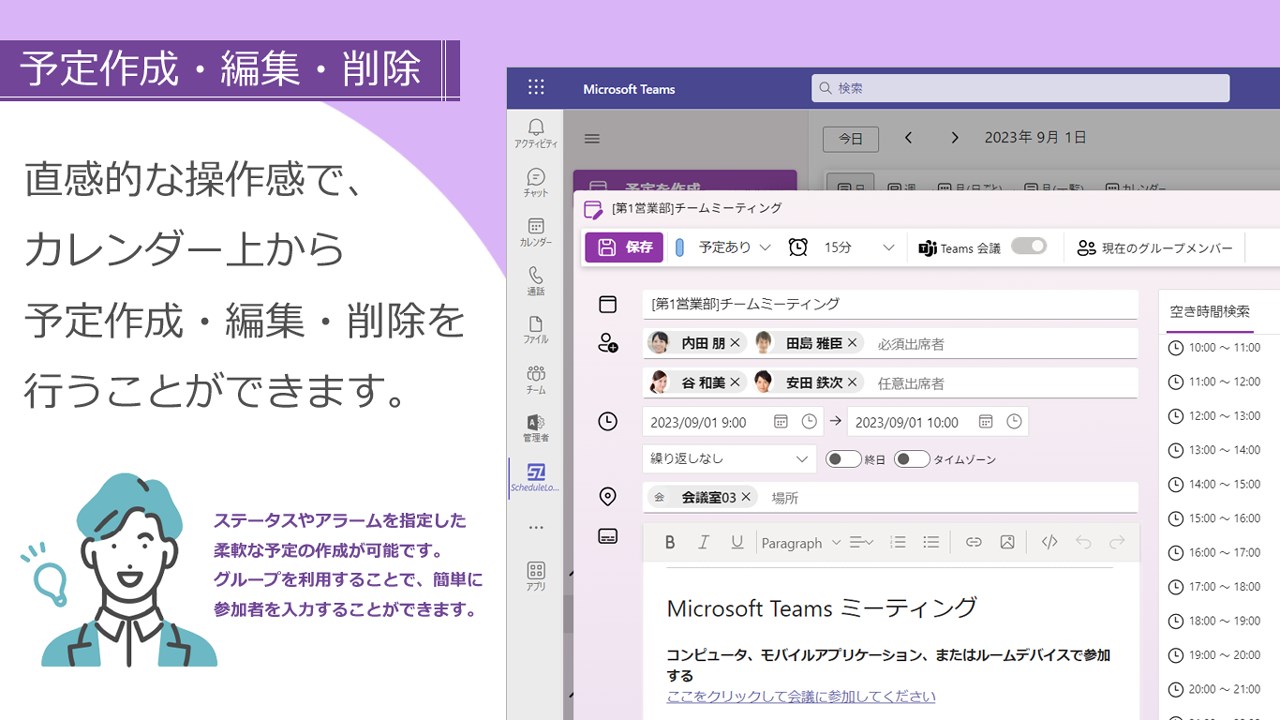1280x720 pixels.
Task: Open the start time clock picker
Action: 809,422
